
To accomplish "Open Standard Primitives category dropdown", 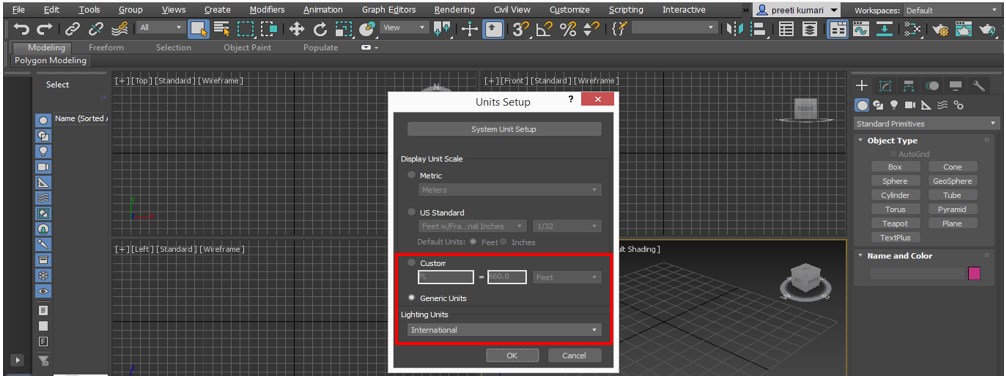I will pos(926,124).
